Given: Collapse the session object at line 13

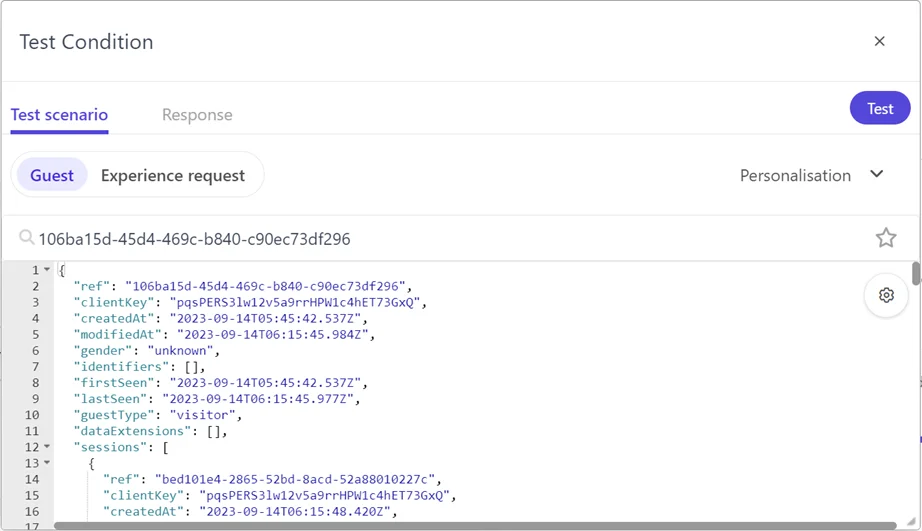Looking at the screenshot, I should (47, 463).
